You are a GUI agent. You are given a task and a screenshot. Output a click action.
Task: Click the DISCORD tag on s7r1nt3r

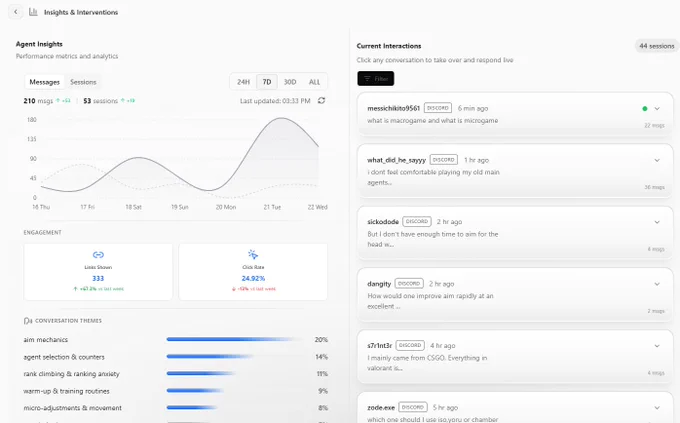point(410,345)
